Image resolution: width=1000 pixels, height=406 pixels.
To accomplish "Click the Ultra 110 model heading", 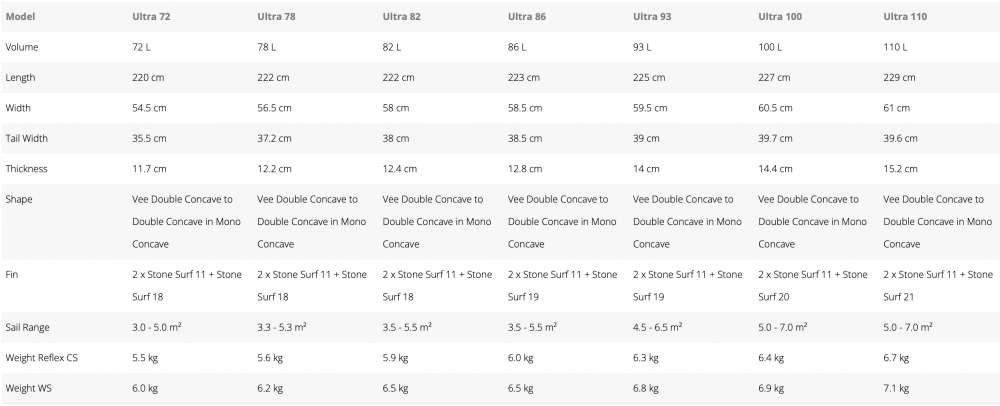I will [905, 17].
